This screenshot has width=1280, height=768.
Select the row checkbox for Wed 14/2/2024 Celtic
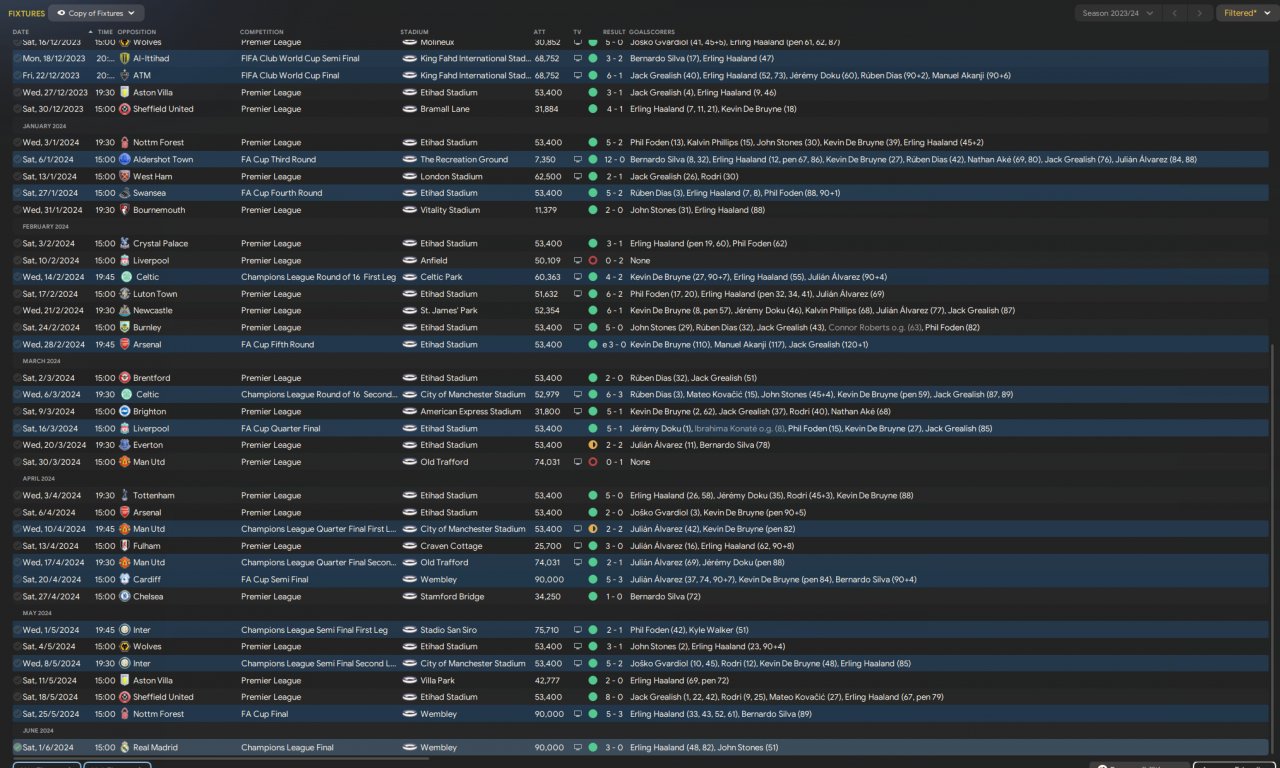pyautogui.click(x=17, y=277)
